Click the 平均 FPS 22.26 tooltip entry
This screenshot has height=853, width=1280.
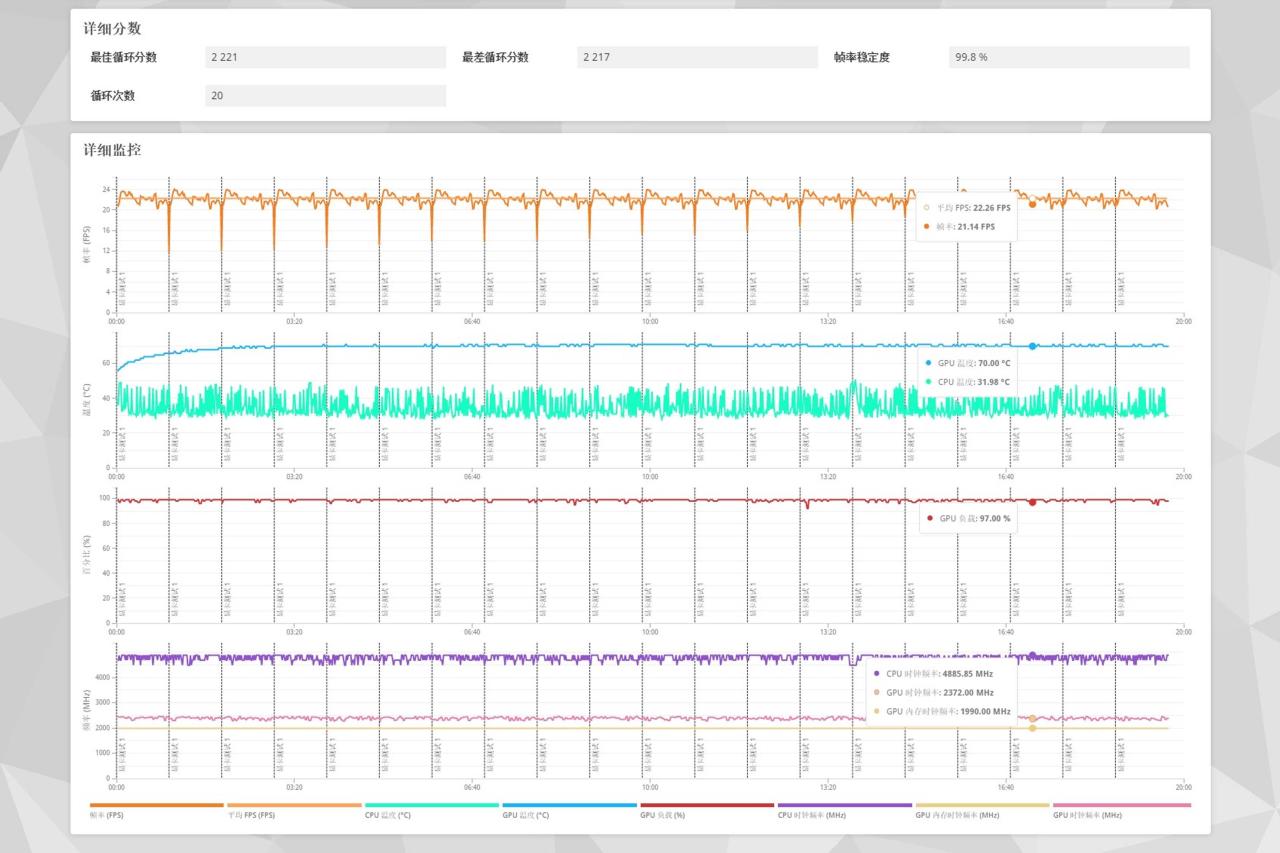point(967,208)
